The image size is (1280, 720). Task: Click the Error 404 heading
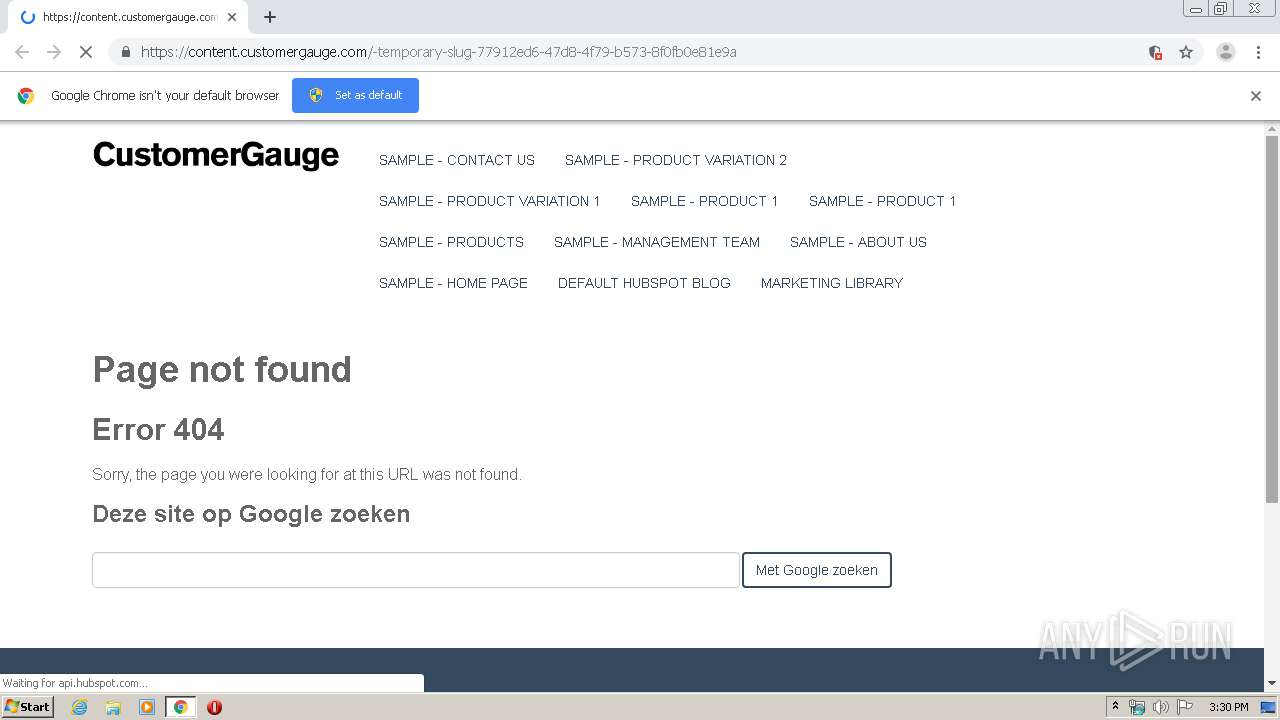click(158, 430)
